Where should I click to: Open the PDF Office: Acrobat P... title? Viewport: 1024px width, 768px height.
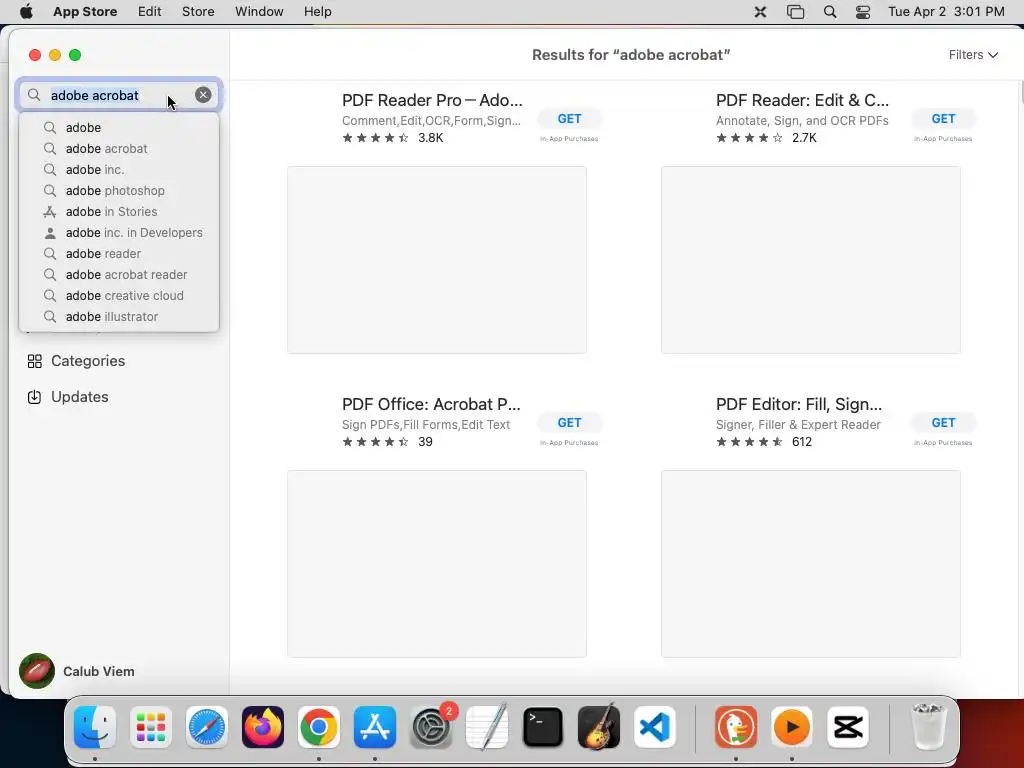[x=431, y=404]
